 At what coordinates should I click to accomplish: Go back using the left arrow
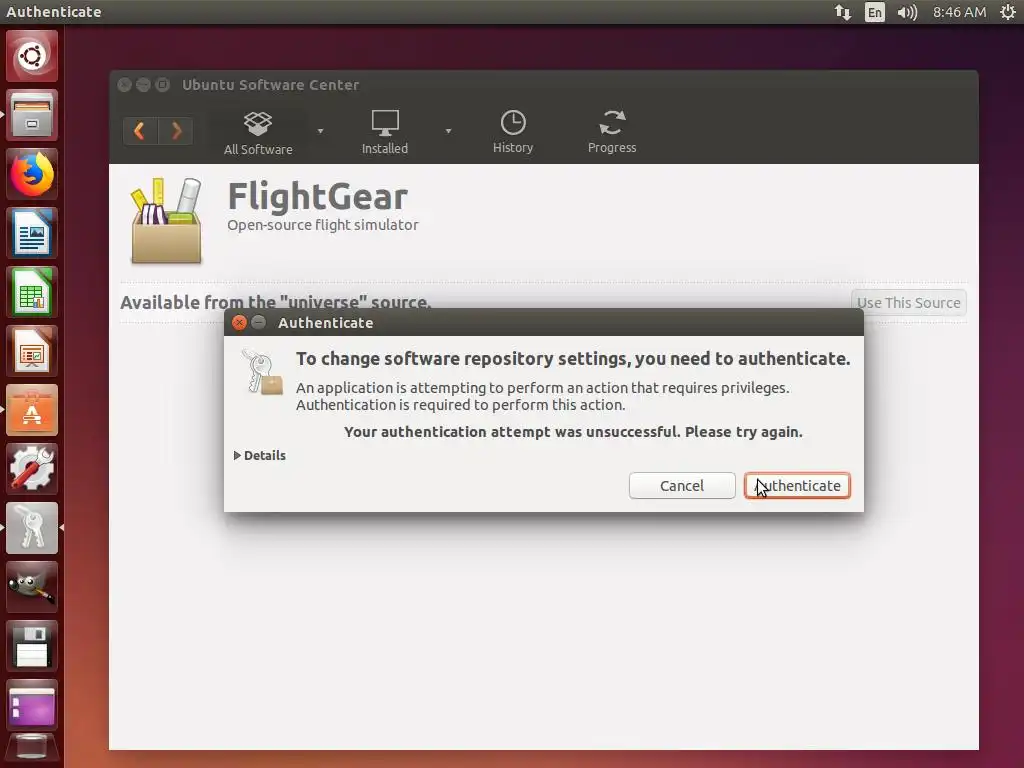pyautogui.click(x=140, y=131)
